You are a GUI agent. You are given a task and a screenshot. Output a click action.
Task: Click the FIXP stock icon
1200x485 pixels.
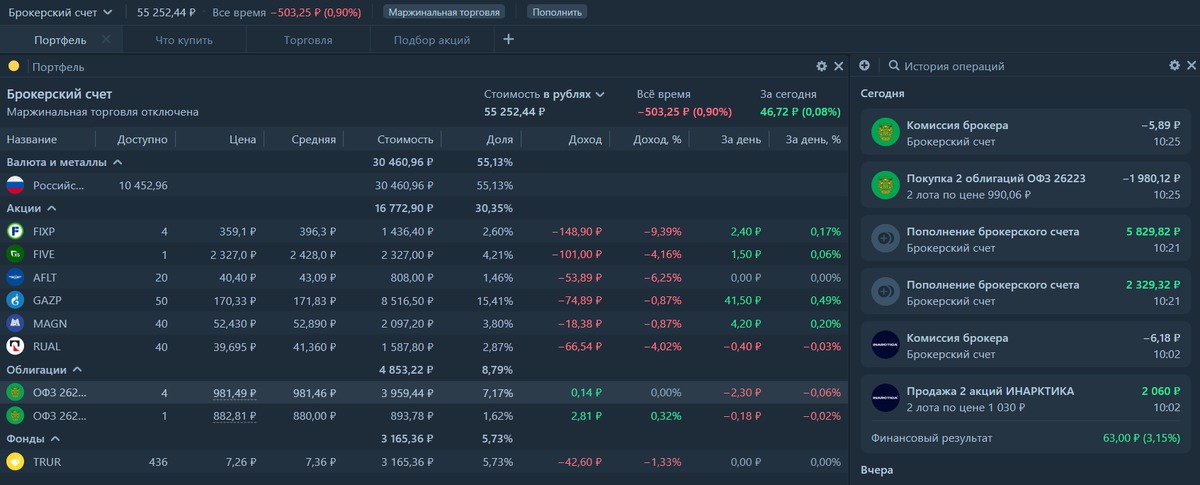[15, 231]
